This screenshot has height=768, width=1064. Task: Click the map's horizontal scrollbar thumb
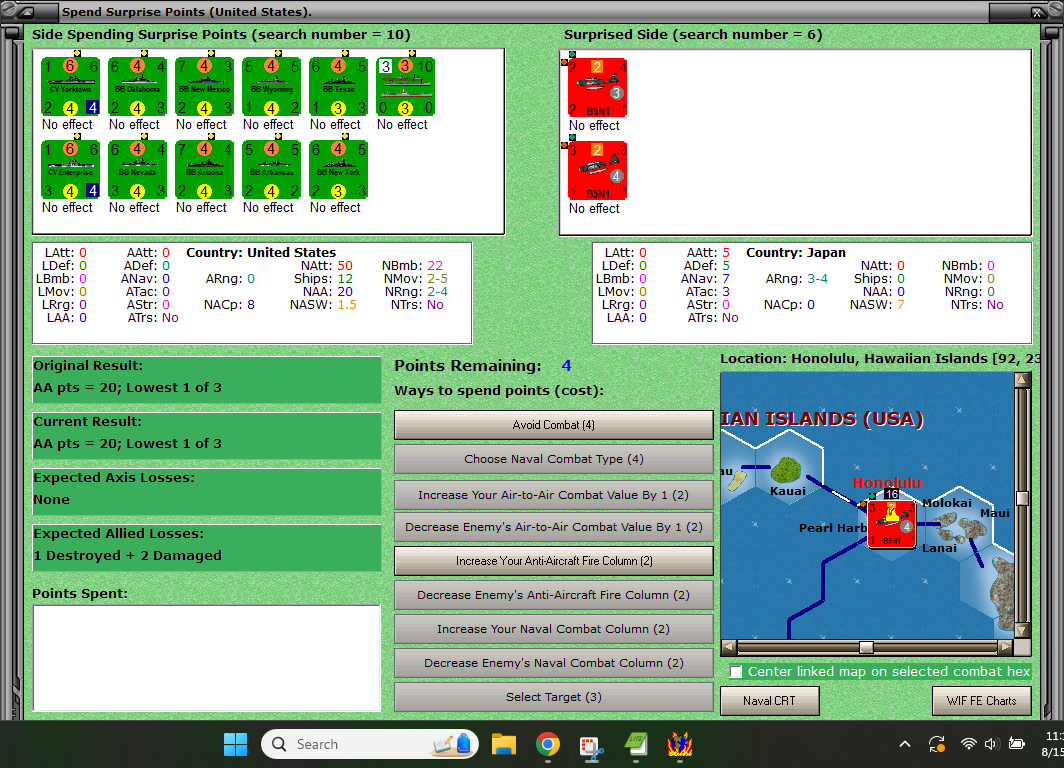point(866,647)
